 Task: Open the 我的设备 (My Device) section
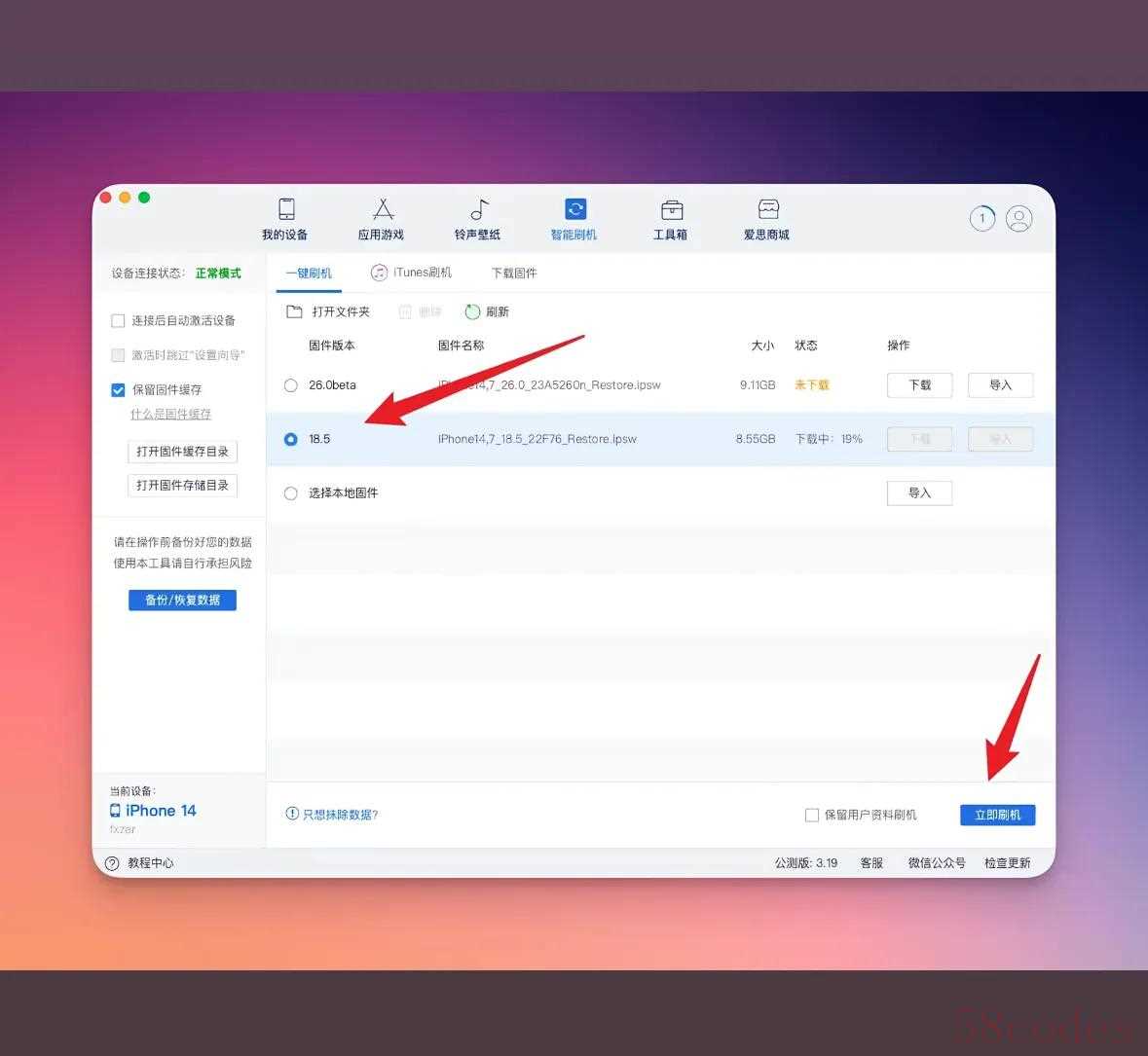coord(285,219)
